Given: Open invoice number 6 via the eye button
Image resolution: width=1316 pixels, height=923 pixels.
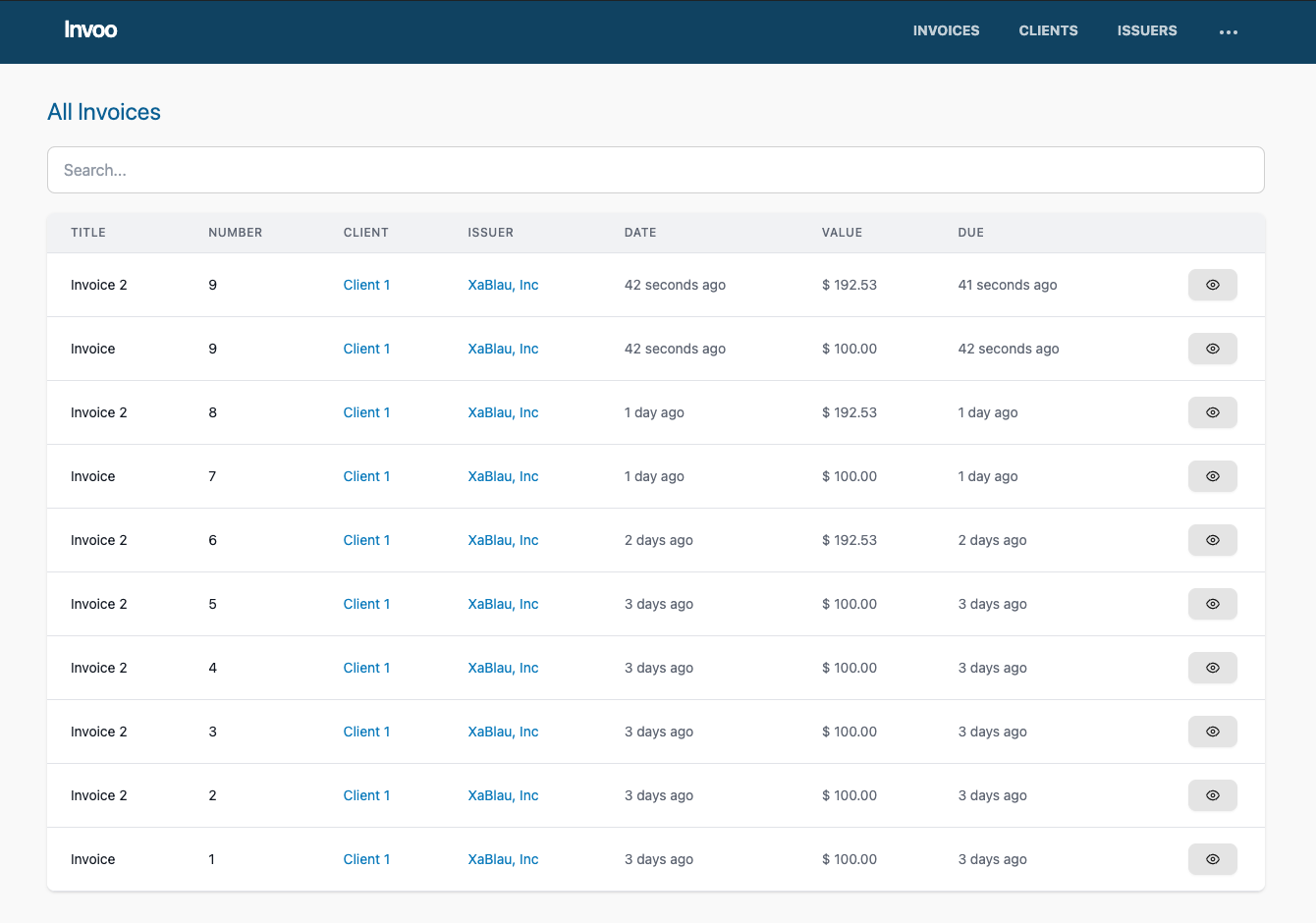Looking at the screenshot, I should 1212,540.
